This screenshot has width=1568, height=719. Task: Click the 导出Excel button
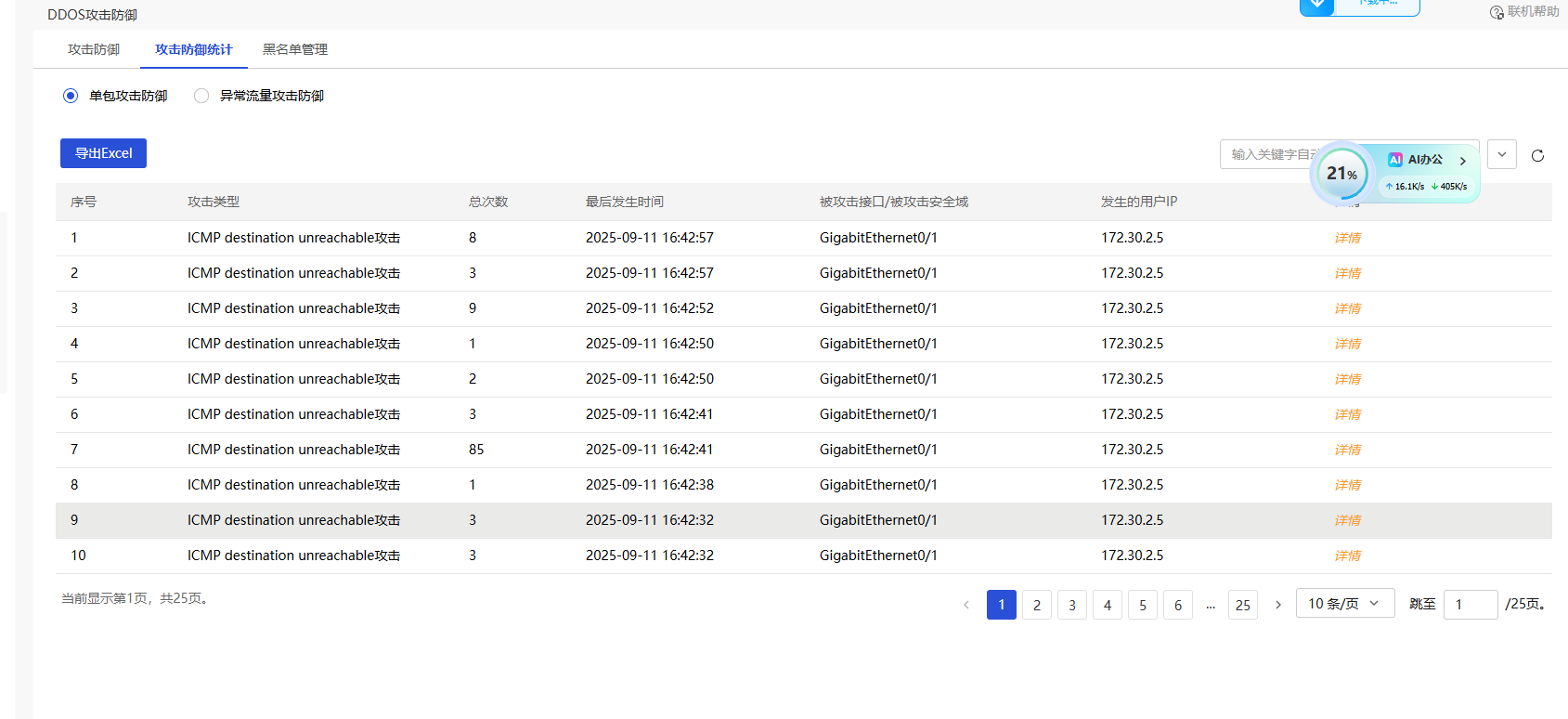coord(103,153)
